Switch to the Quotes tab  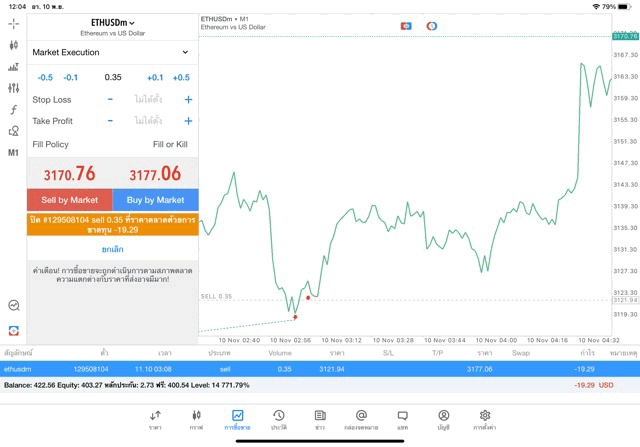155,419
